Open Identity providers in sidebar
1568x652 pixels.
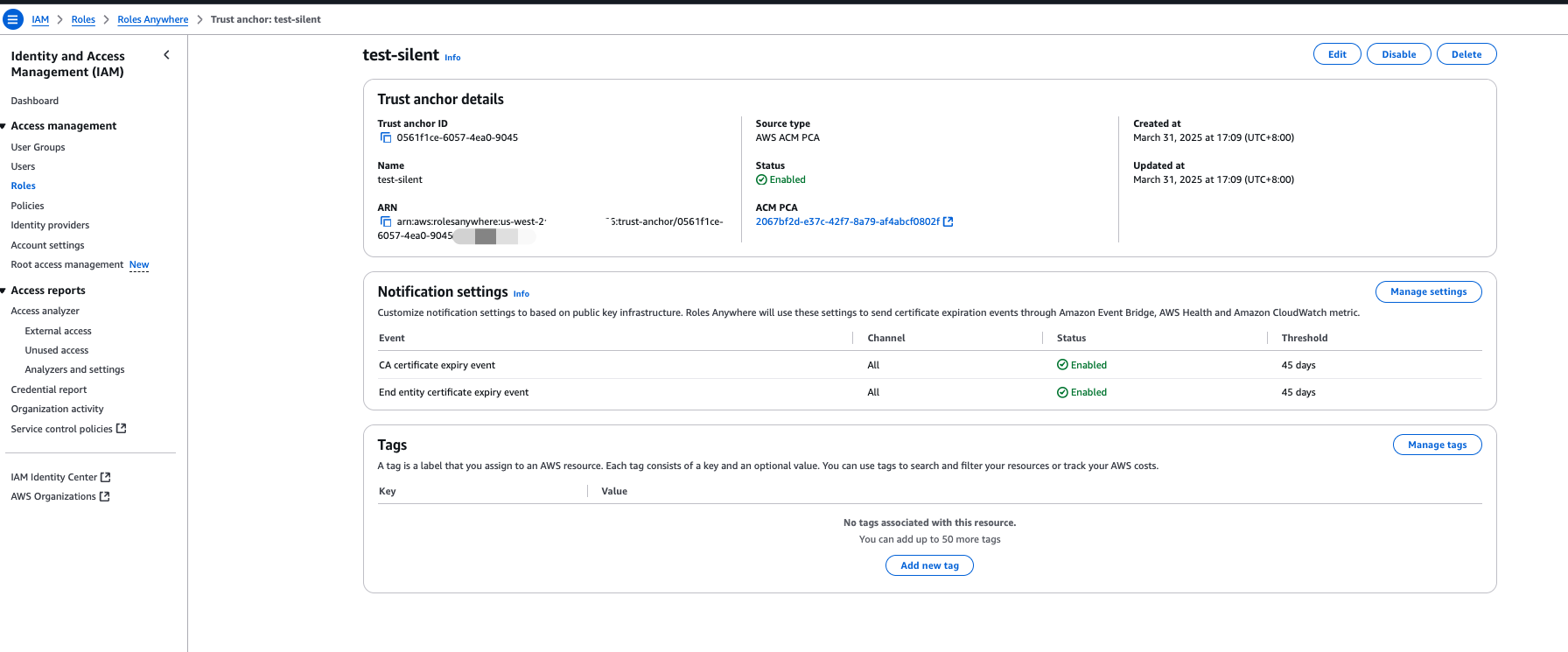pyautogui.click(x=50, y=225)
